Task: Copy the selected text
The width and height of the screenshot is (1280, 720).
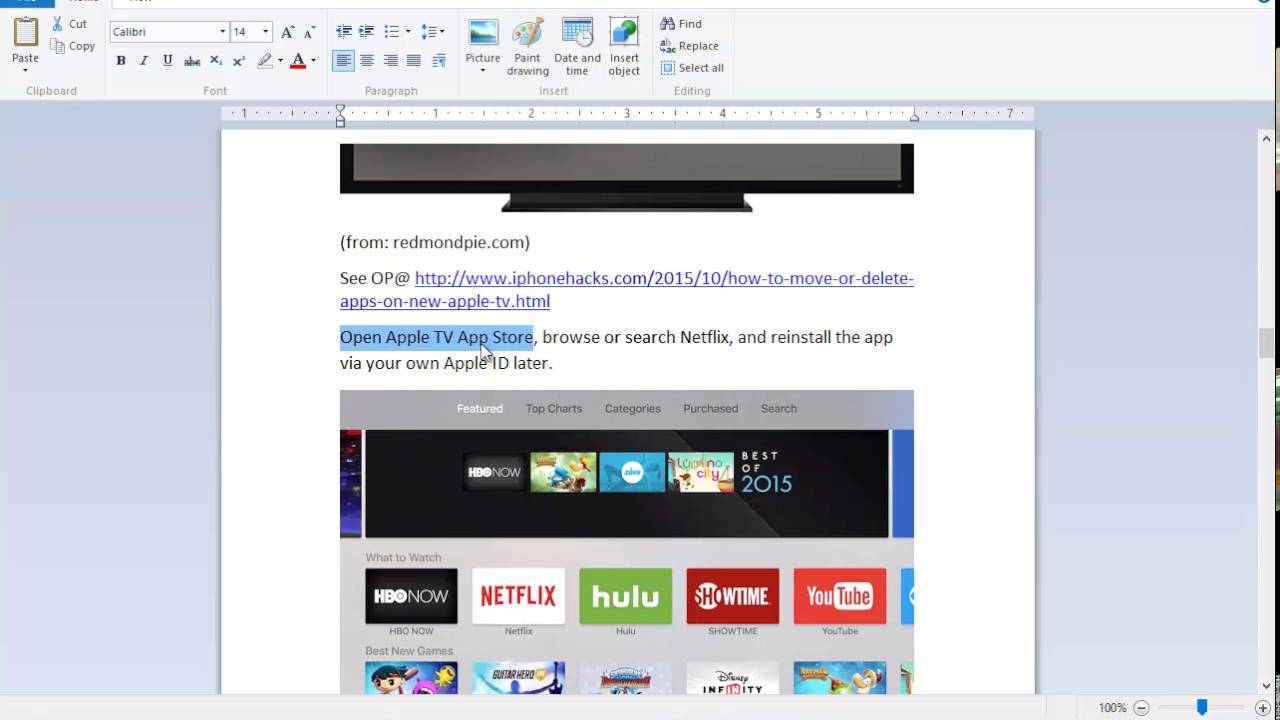Action: tap(72, 46)
